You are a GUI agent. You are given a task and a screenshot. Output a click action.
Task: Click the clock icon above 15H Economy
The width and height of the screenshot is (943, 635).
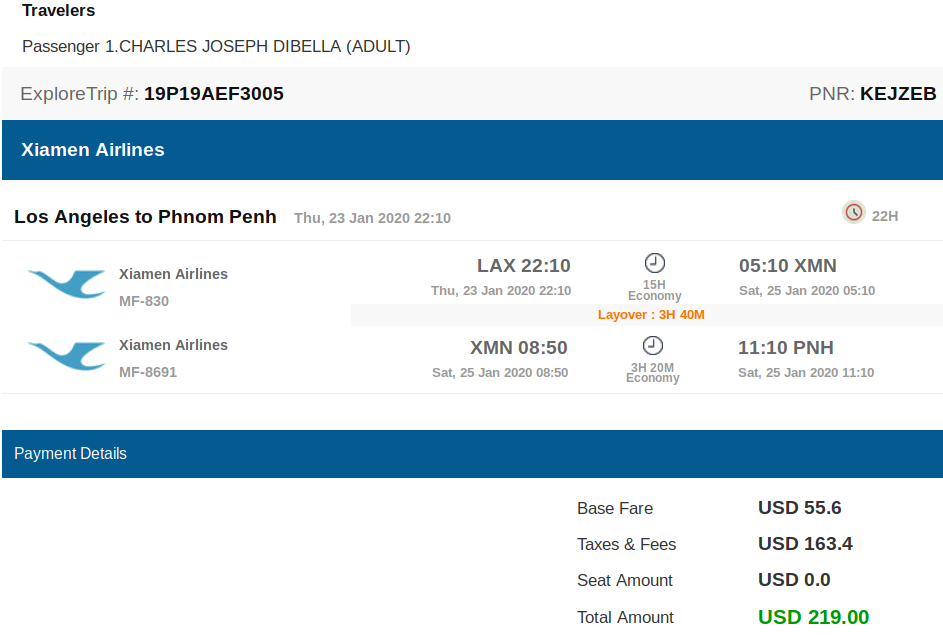pyautogui.click(x=654, y=263)
